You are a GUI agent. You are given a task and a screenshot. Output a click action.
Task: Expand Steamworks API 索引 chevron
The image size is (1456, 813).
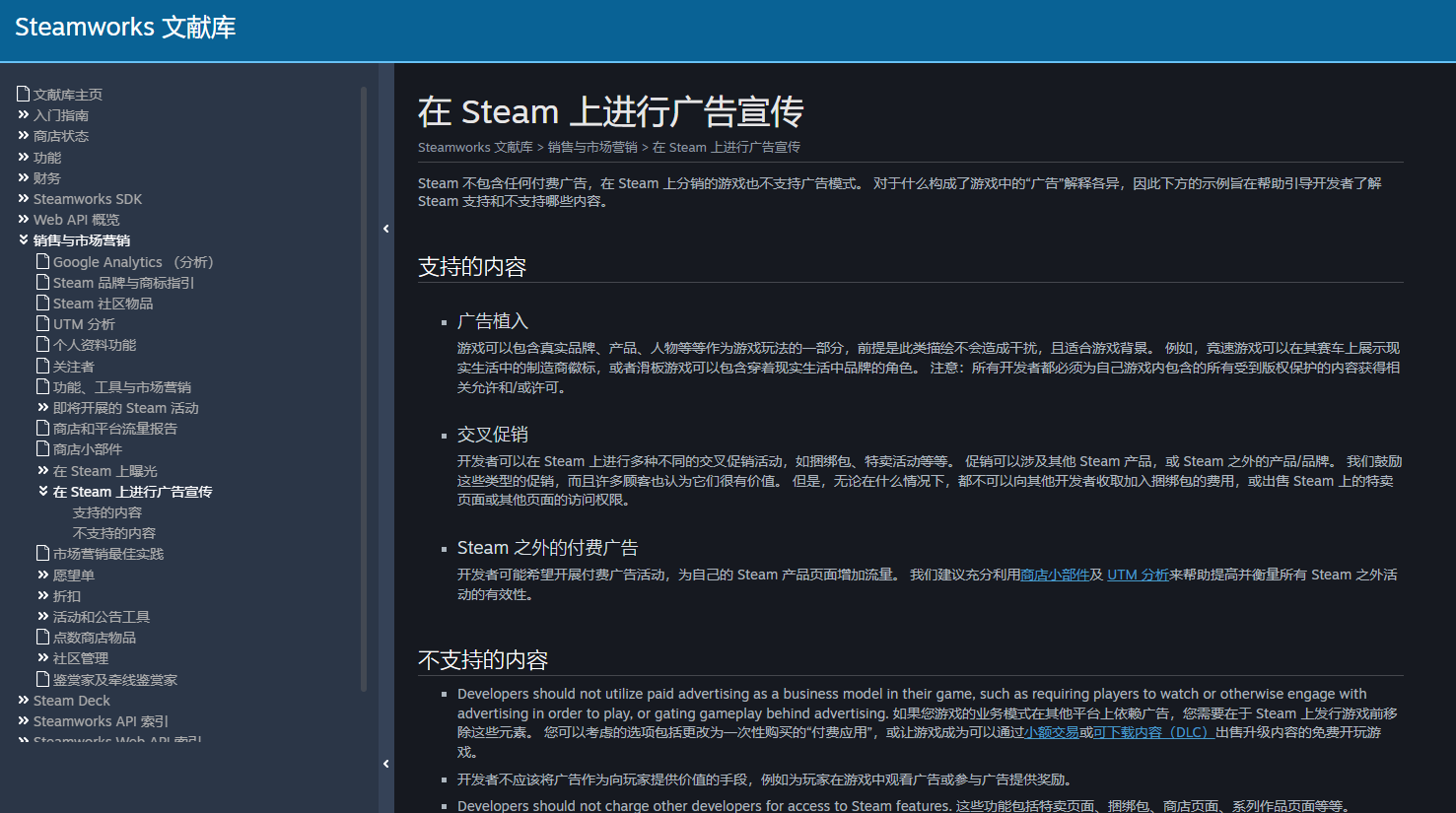tap(24, 720)
